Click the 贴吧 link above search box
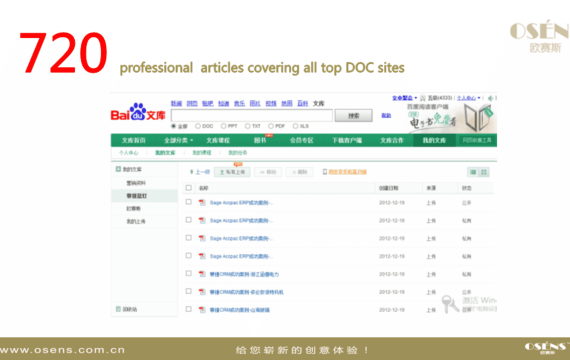This screenshot has height=360, width=570. point(208,104)
